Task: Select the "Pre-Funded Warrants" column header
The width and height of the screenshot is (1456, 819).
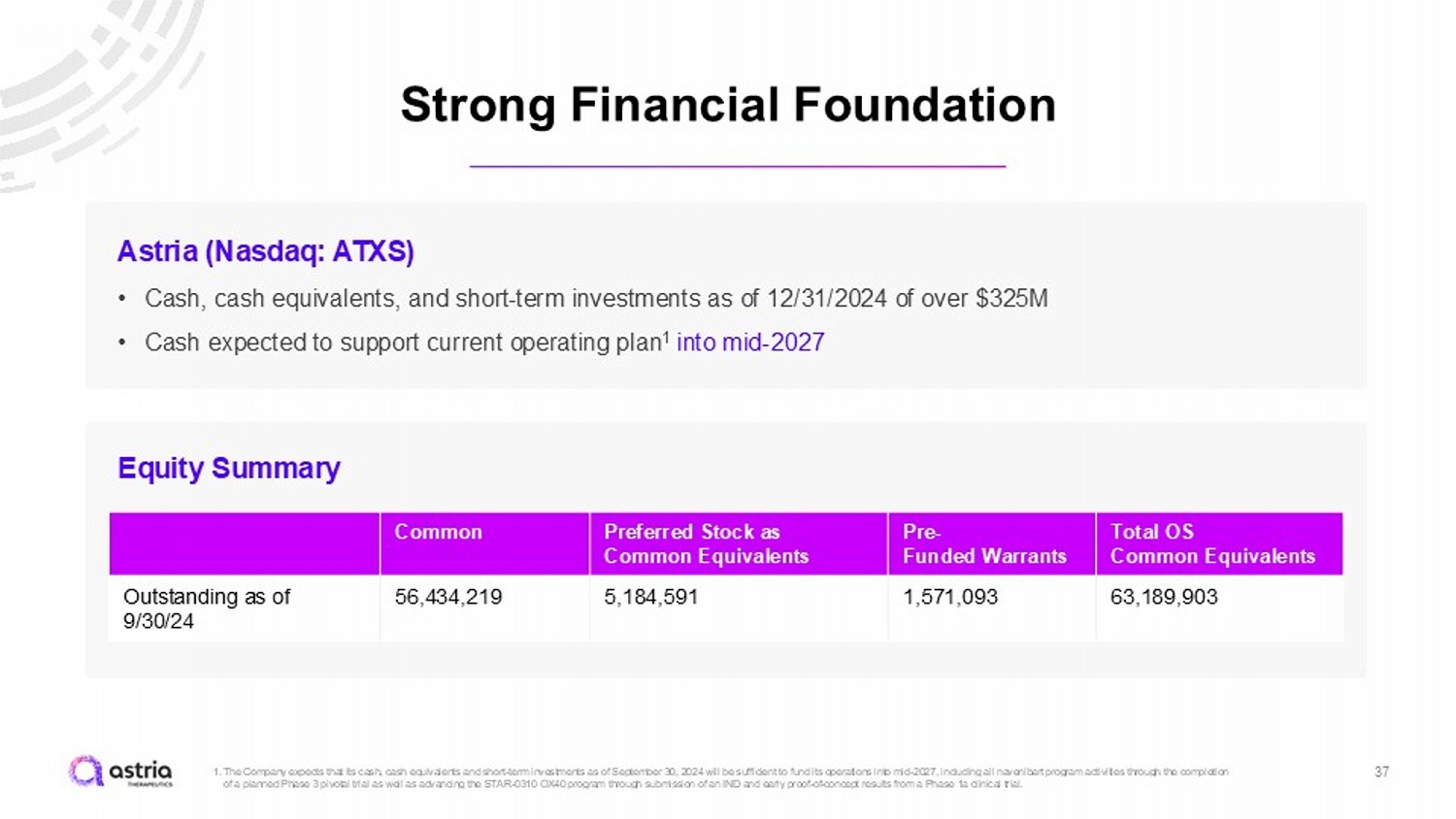Action: click(984, 543)
